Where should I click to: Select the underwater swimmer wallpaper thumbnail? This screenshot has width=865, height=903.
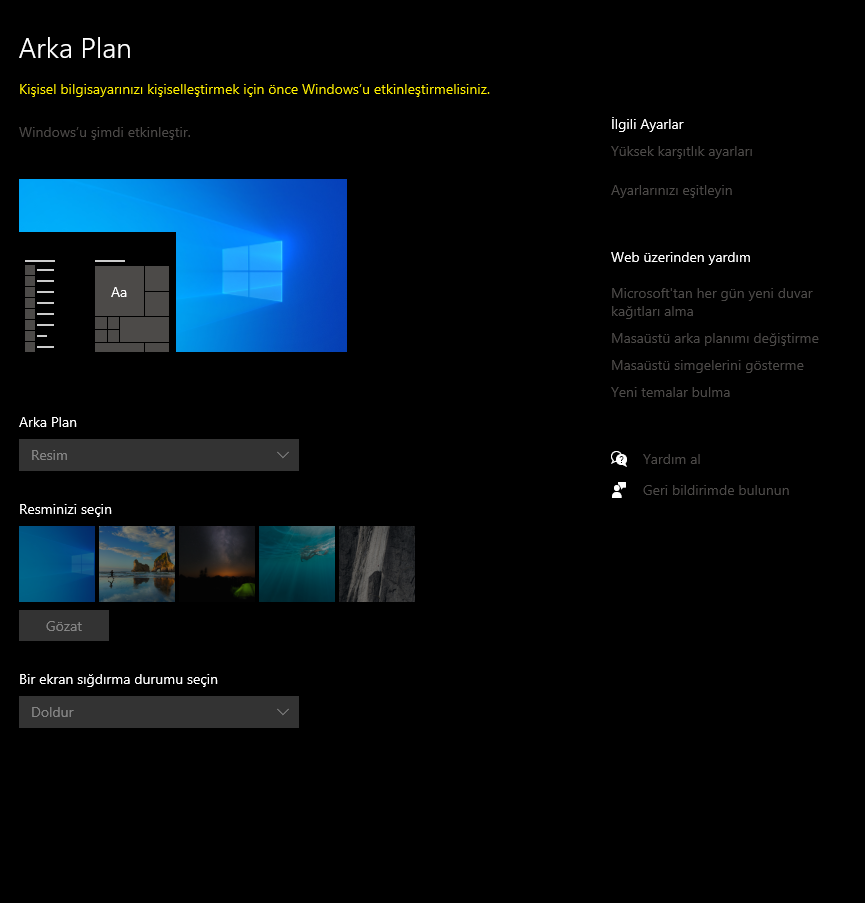pos(297,564)
